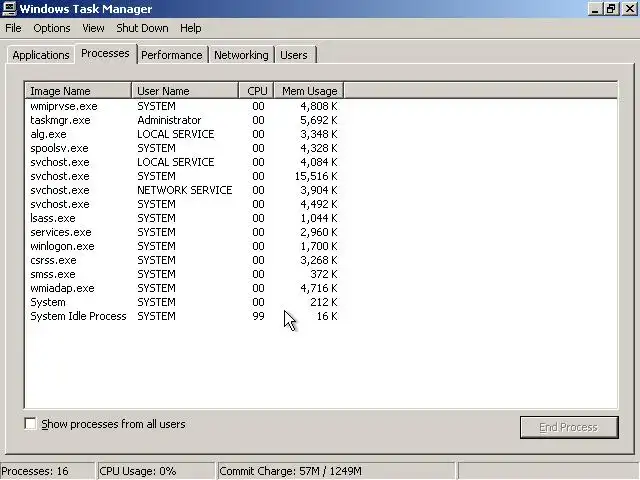
Task: Open the File menu
Action: pos(13,28)
